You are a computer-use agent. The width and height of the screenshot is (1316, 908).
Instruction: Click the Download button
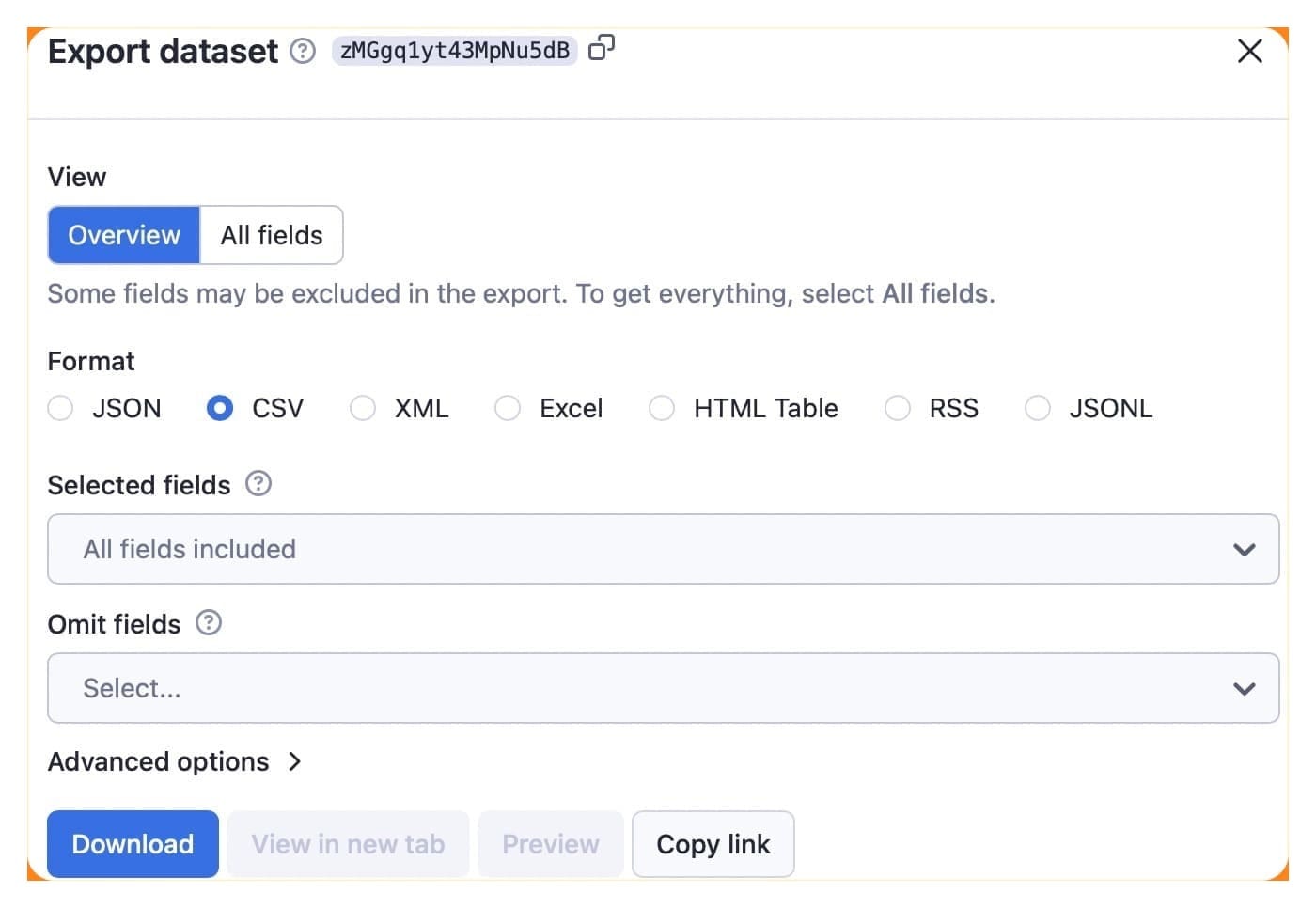point(132,843)
